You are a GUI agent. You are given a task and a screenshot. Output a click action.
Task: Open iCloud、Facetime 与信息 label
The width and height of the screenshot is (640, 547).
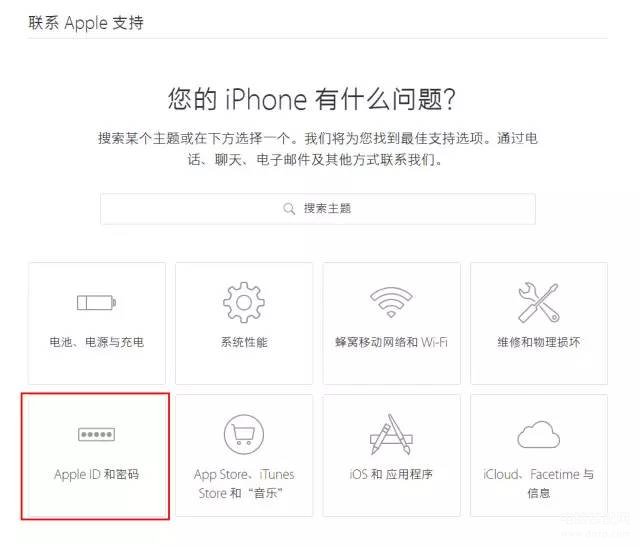538,484
